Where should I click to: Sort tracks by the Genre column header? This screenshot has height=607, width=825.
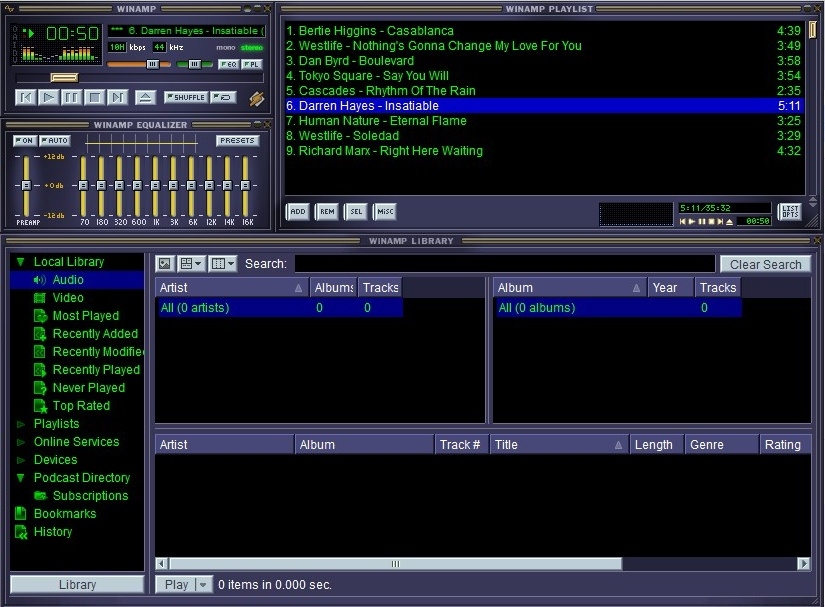click(x=721, y=444)
